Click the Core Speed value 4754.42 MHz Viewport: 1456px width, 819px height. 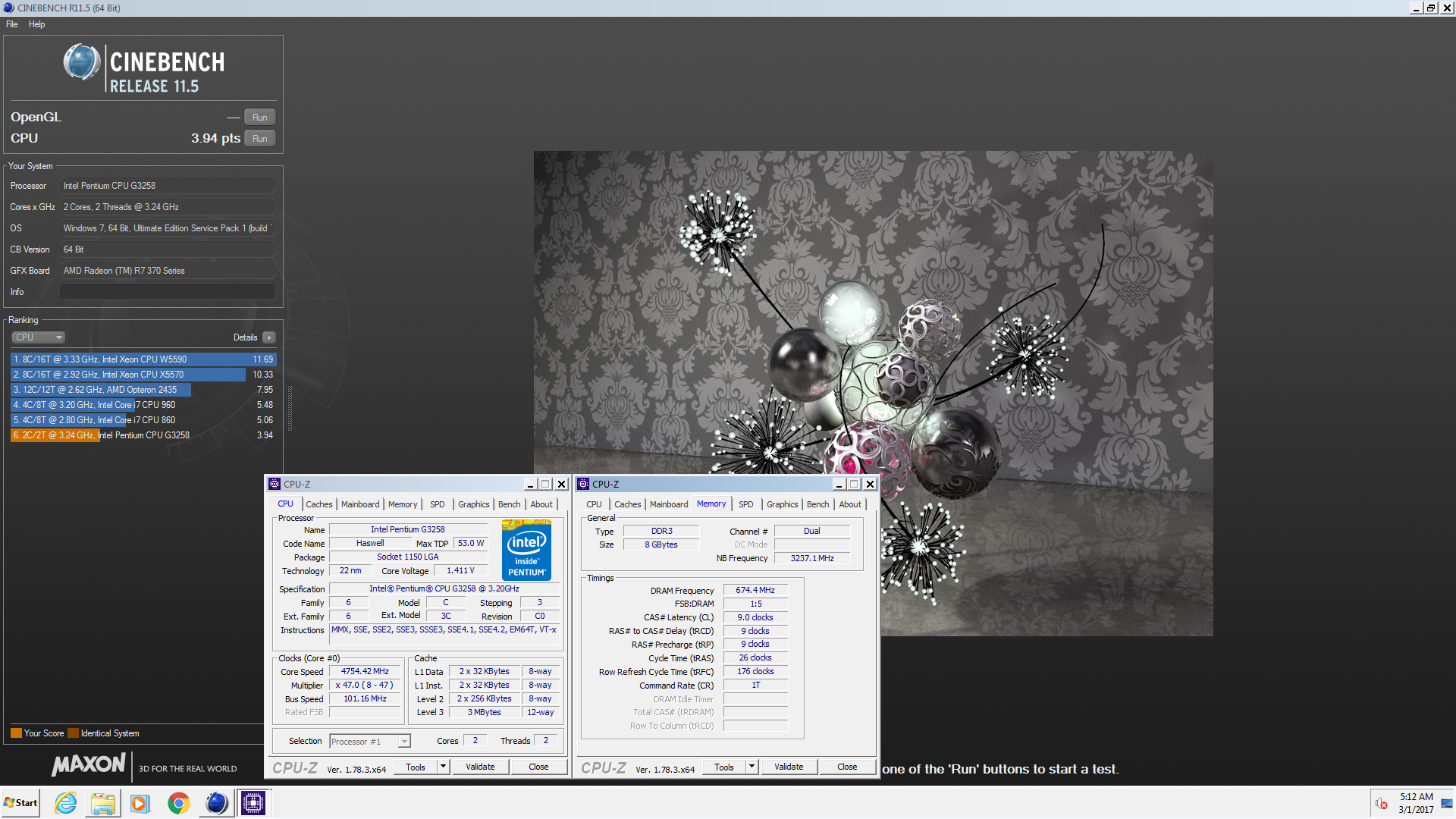pyautogui.click(x=365, y=672)
